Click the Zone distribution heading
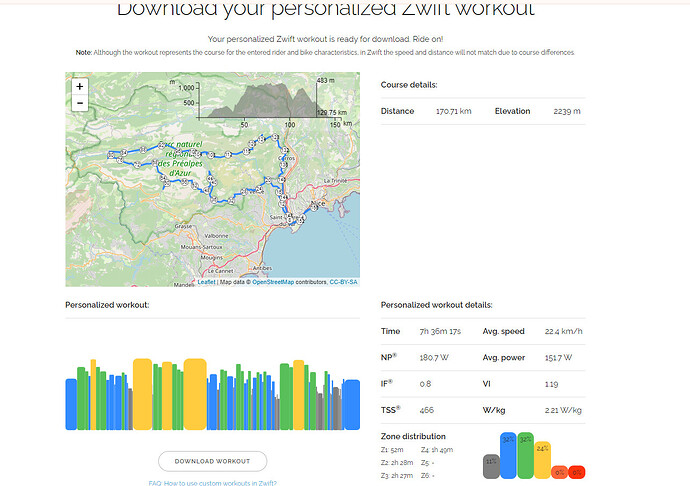This screenshot has height=486, width=690. click(413, 436)
